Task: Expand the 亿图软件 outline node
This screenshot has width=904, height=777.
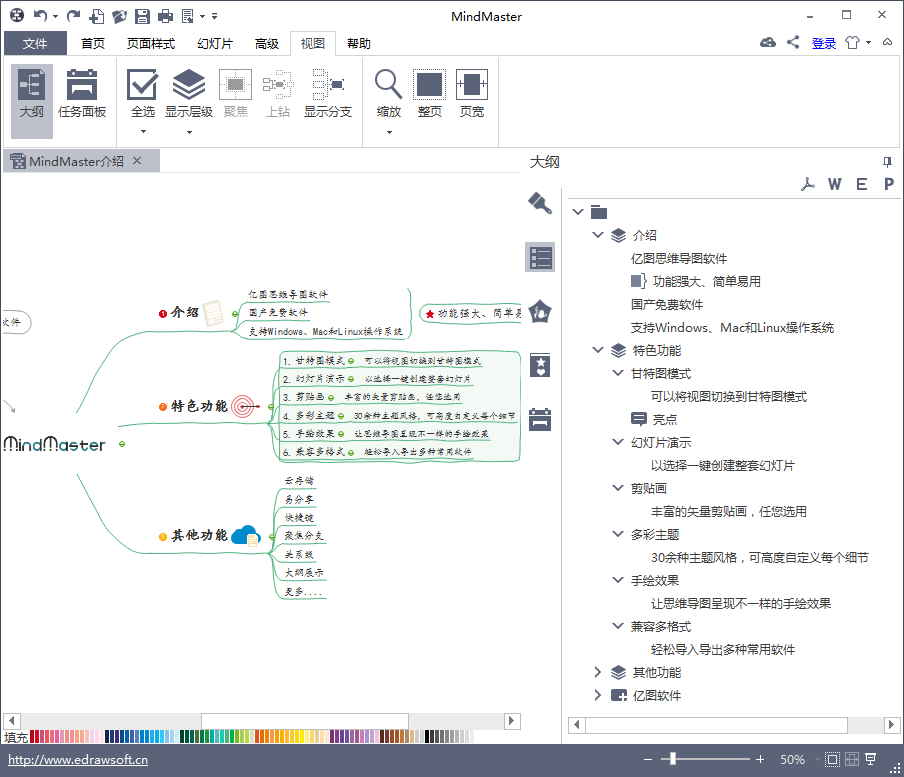Action: 598,695
